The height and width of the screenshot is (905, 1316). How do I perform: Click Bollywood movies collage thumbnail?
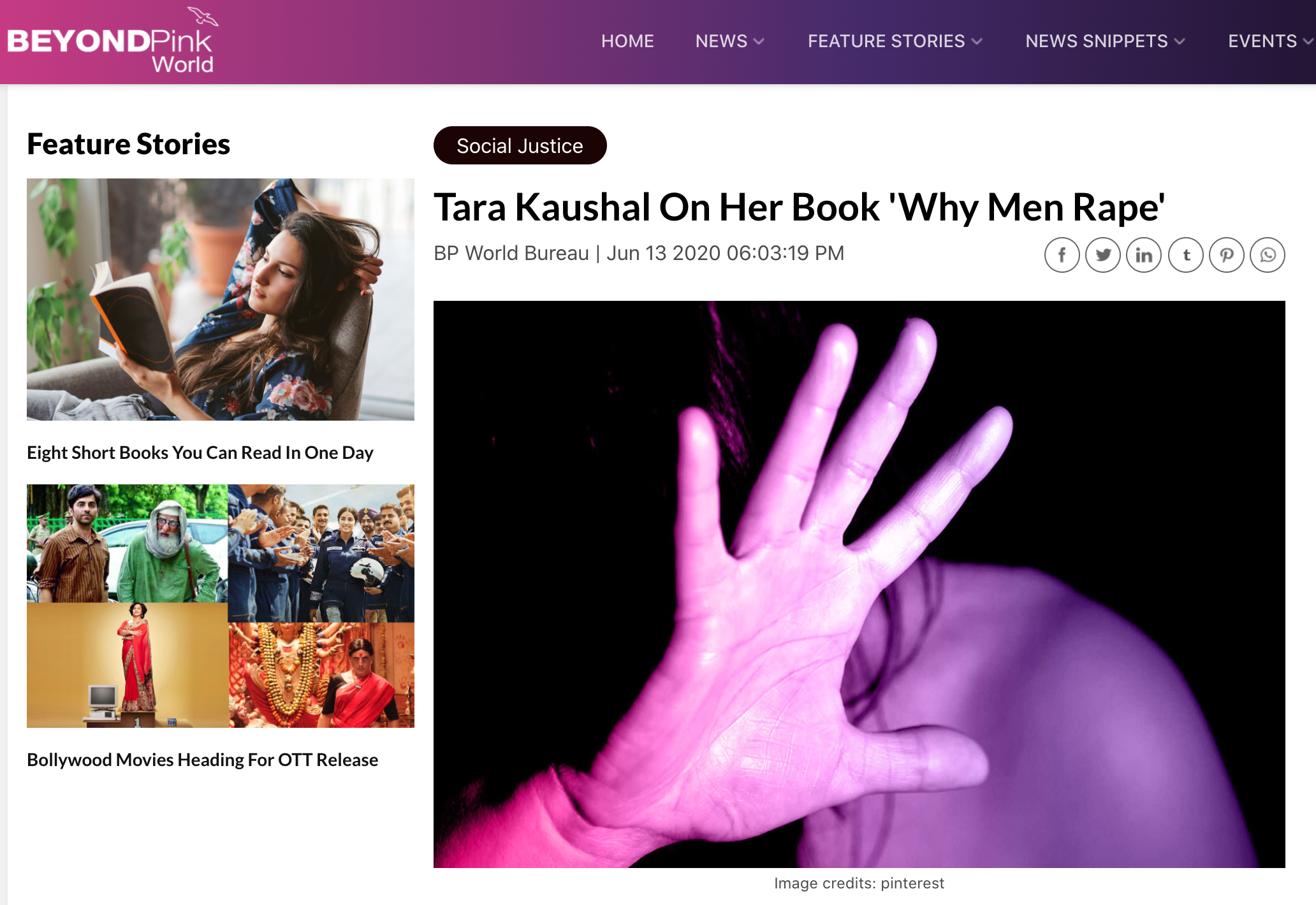coord(221,606)
